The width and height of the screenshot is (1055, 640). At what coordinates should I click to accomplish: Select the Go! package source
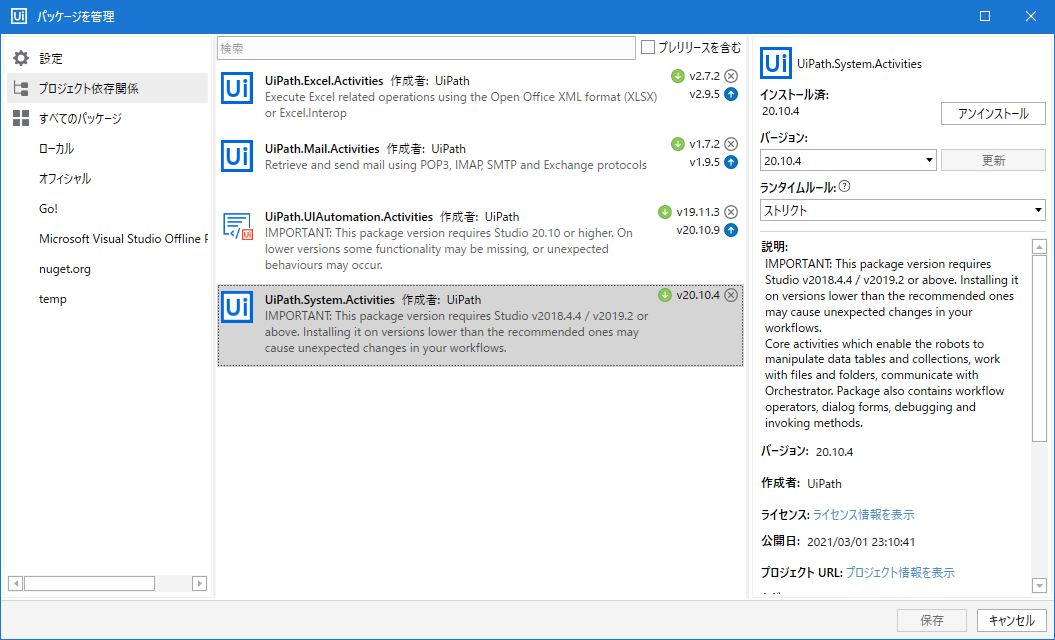coord(48,209)
